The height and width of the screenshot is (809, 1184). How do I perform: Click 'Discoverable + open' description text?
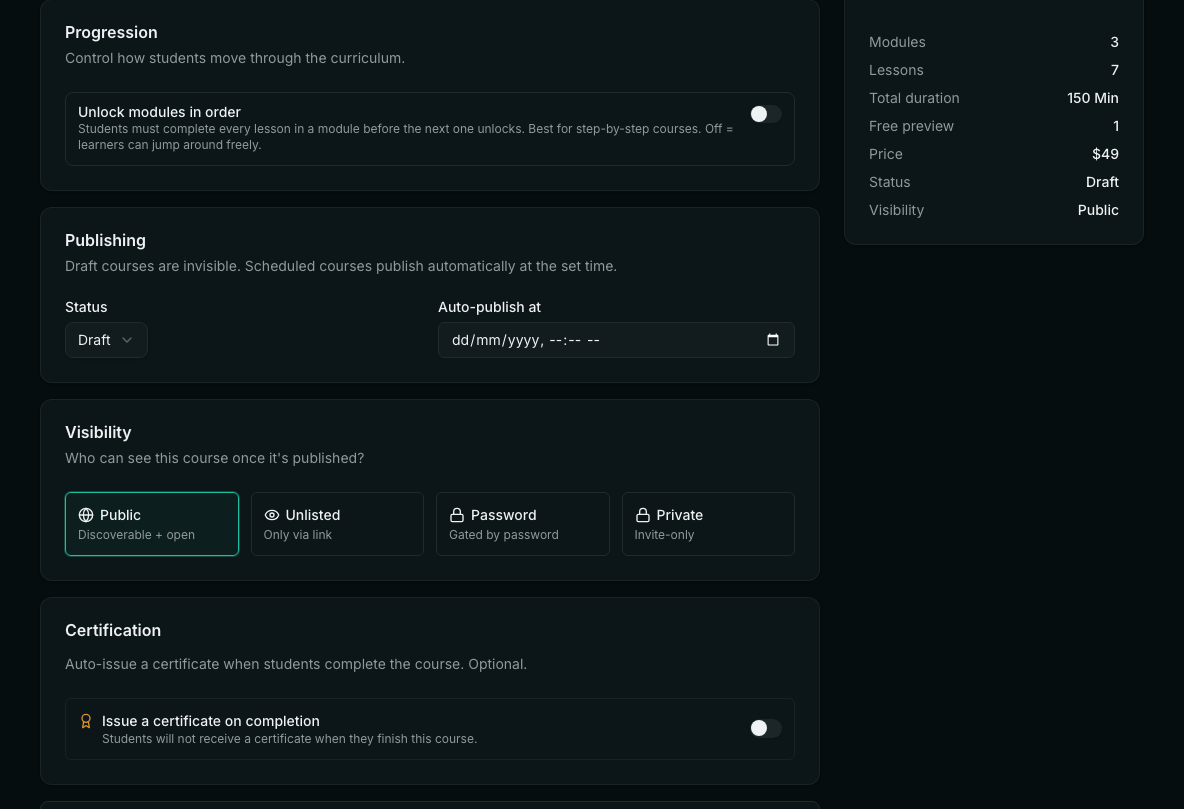[x=136, y=535]
